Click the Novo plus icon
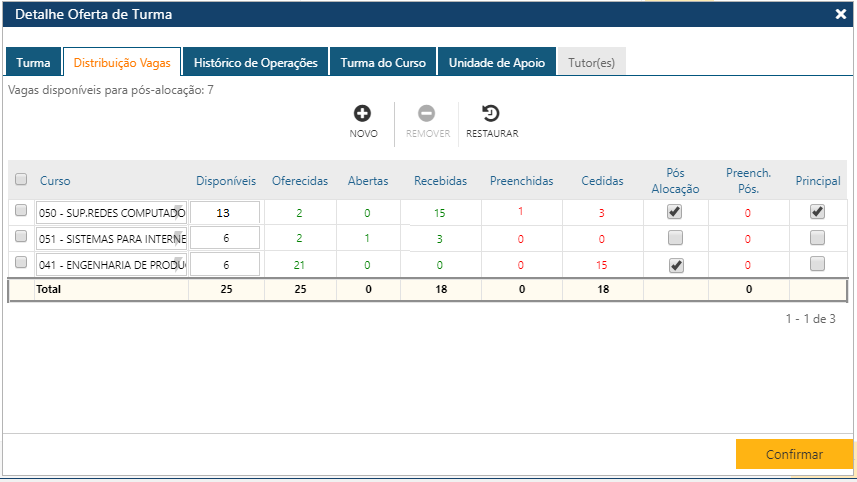Viewport: 857px width, 482px height. (363, 114)
